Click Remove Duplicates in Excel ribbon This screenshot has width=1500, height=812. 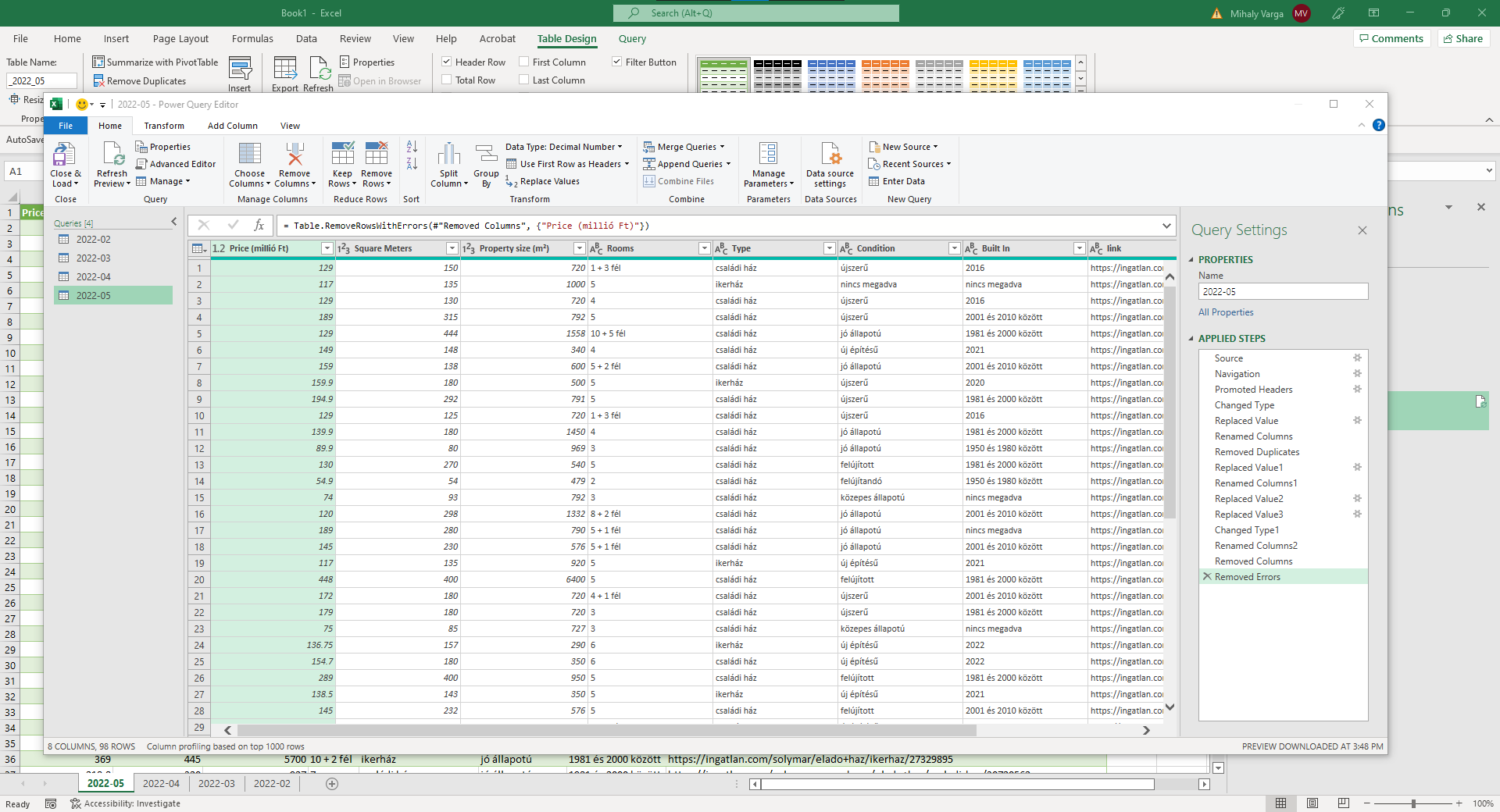[x=140, y=81]
